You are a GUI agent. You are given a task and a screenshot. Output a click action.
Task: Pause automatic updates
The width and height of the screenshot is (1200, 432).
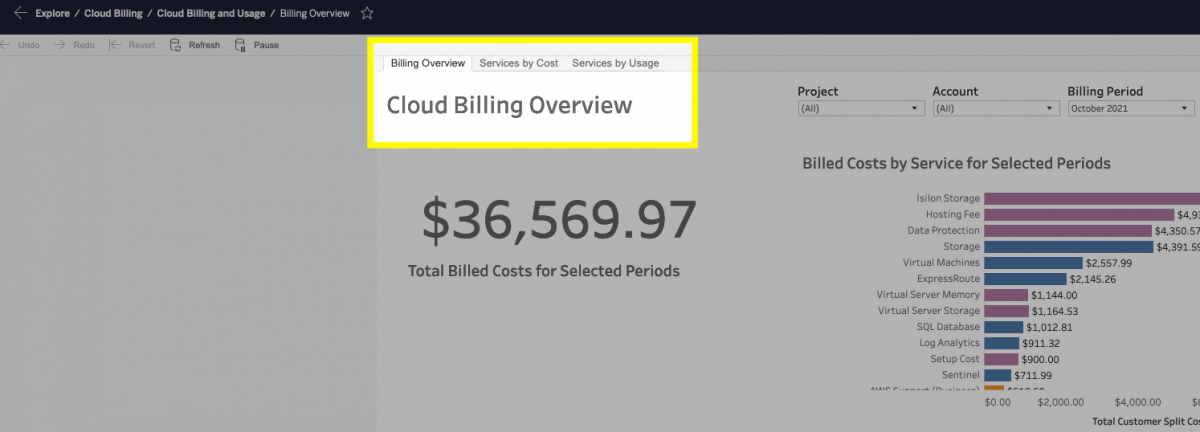point(256,45)
